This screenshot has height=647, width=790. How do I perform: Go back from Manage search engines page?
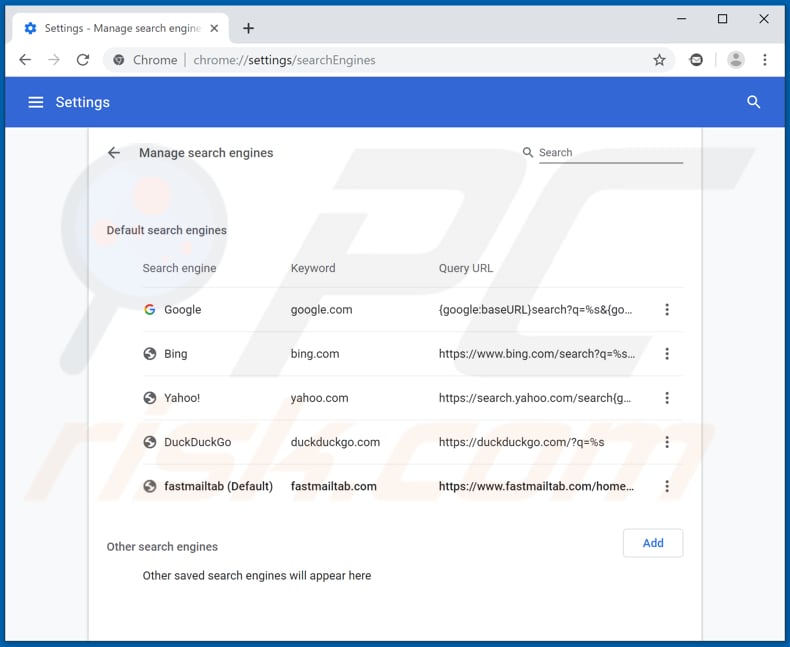[114, 153]
